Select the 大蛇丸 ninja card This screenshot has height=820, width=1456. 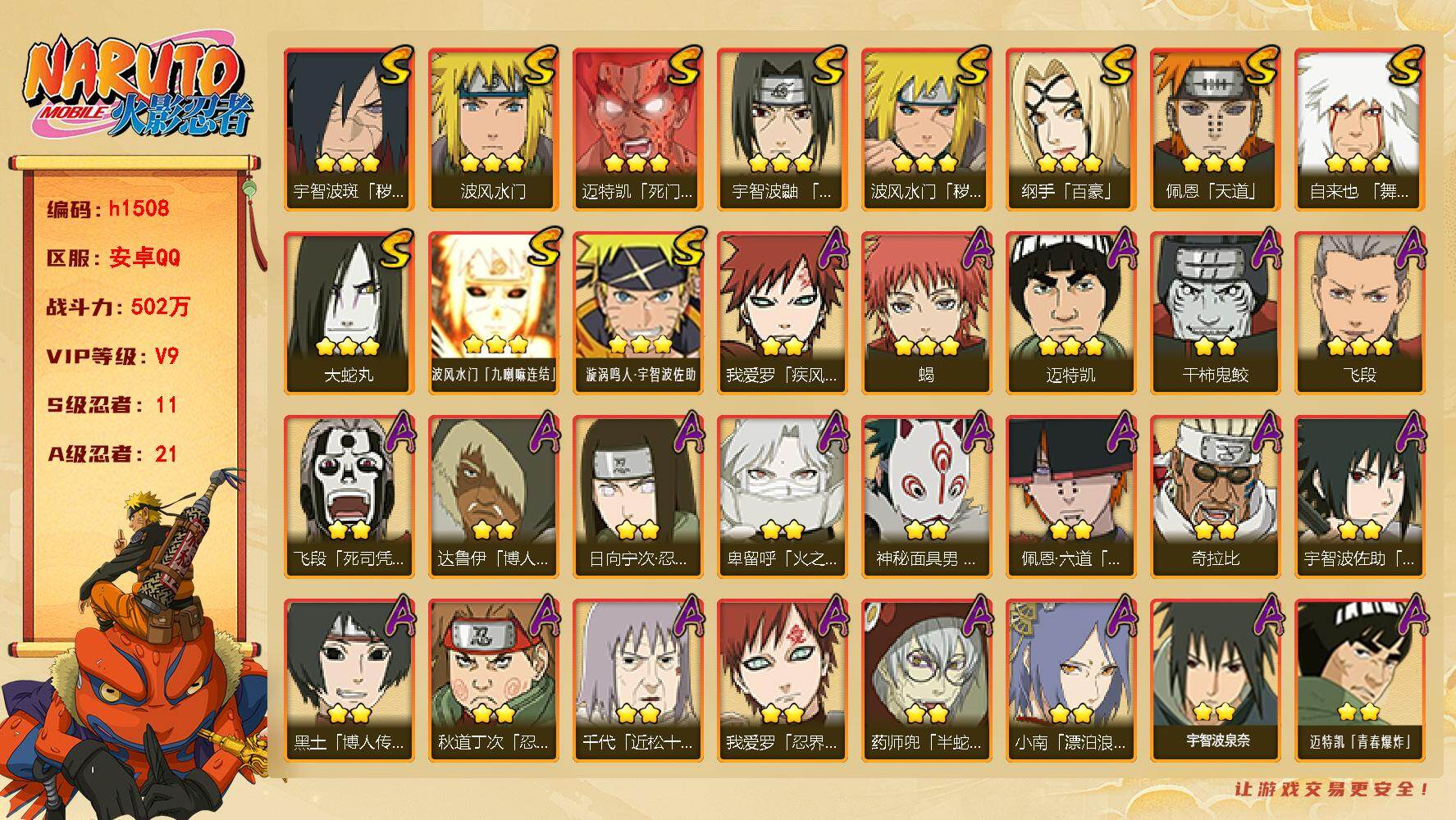coord(349,313)
